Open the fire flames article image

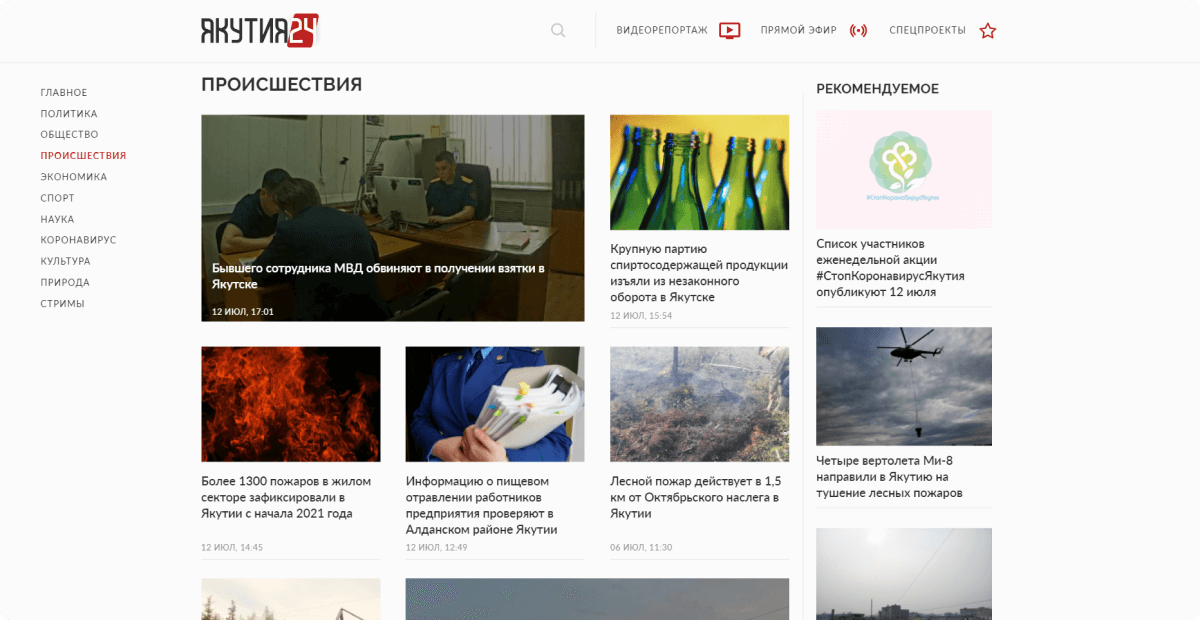(x=290, y=404)
